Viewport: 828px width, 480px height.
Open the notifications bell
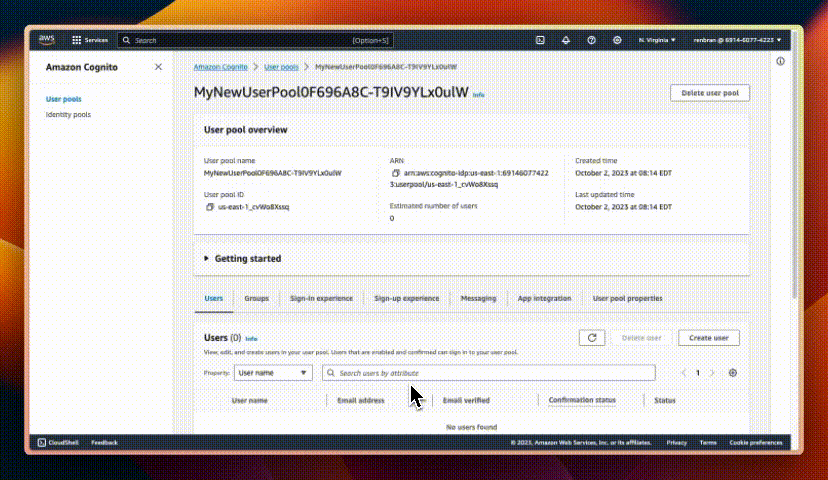pos(566,40)
